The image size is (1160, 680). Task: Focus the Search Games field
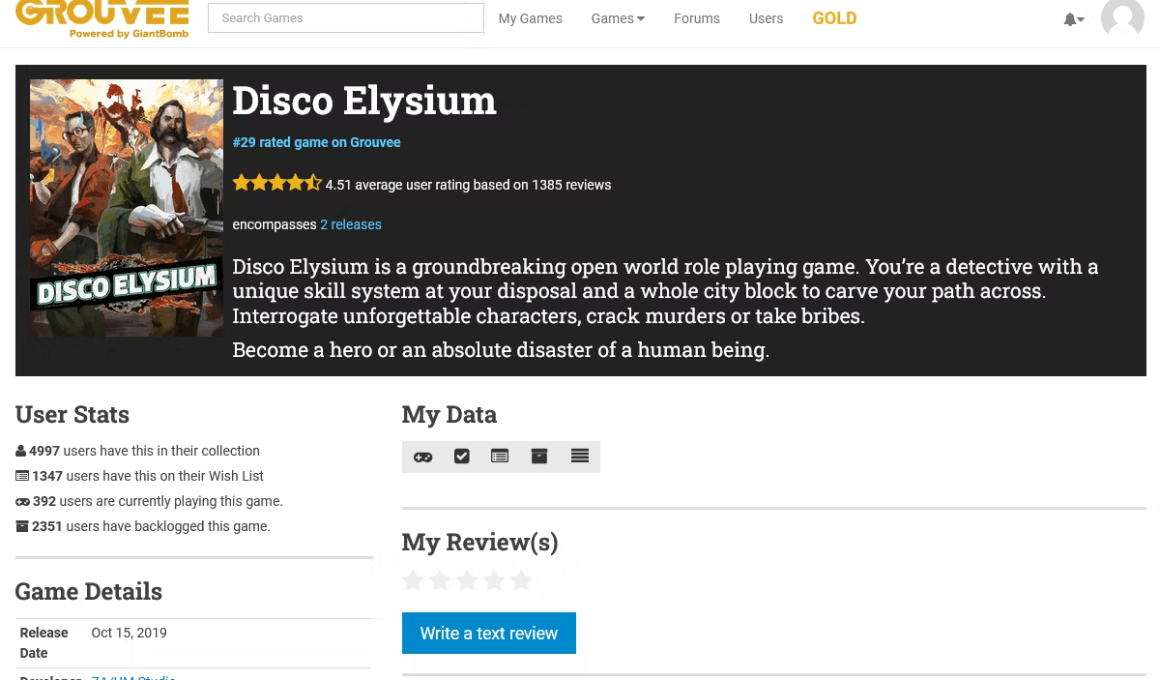coord(345,18)
